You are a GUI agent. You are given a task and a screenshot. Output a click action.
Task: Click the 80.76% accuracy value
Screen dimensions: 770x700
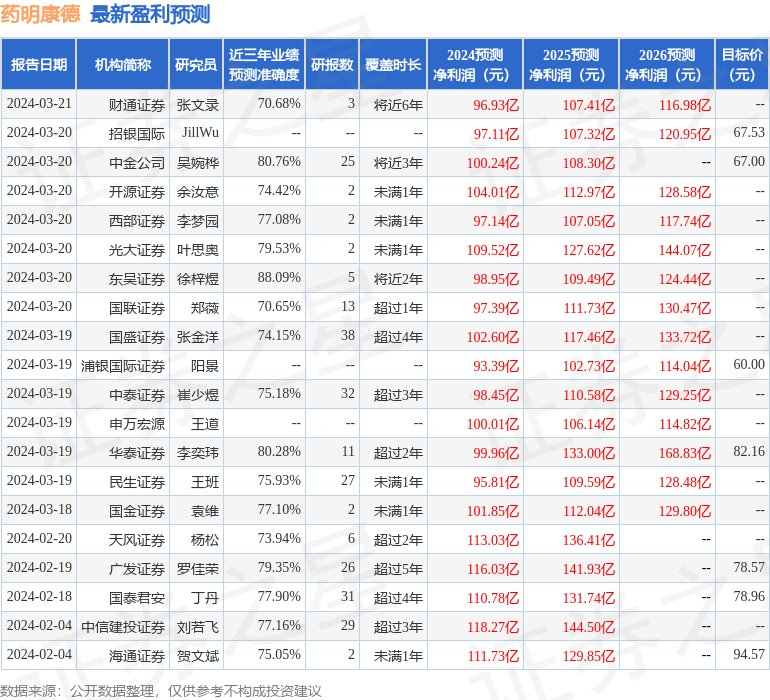(279, 162)
